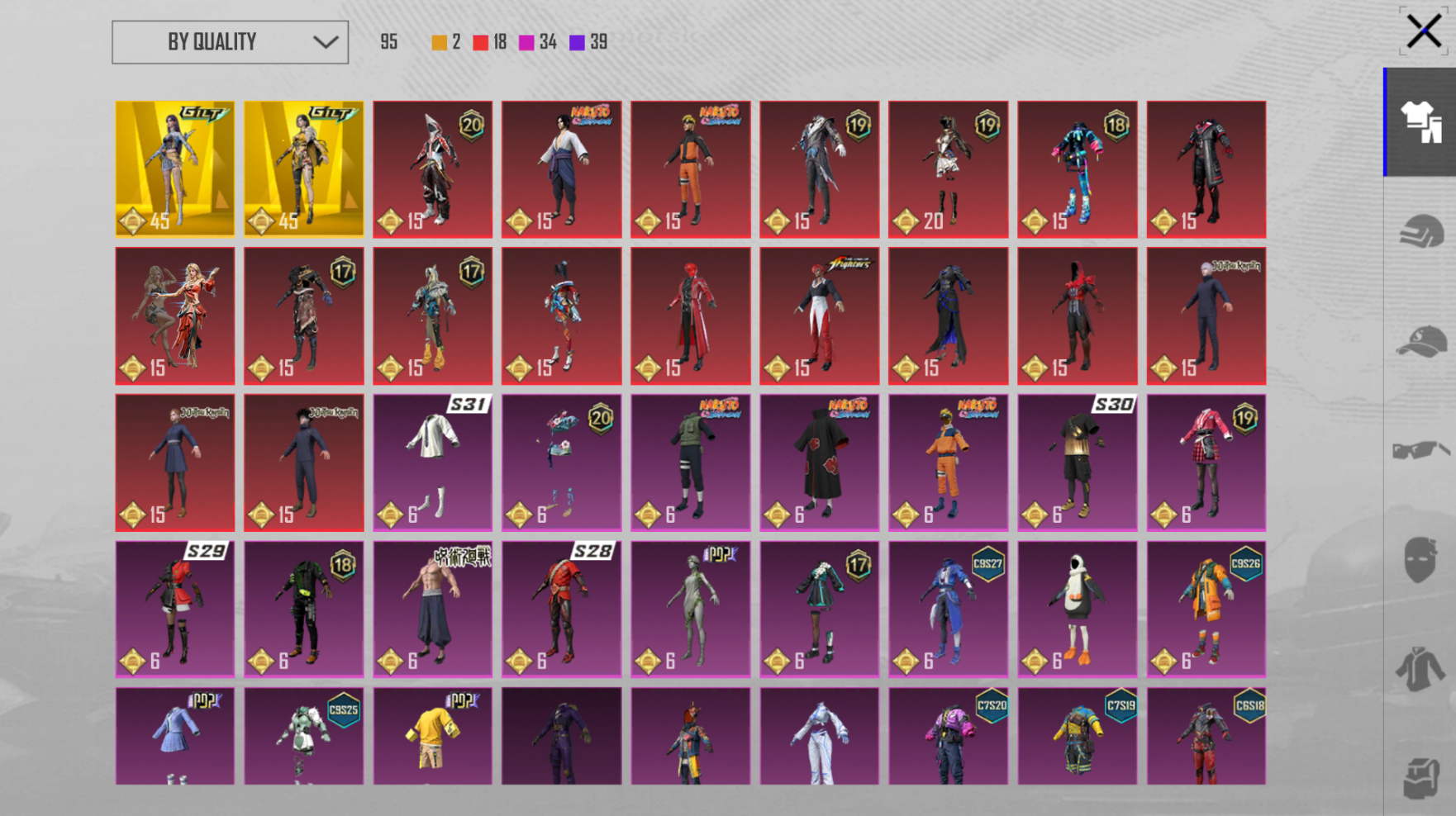The height and width of the screenshot is (816, 1456).
Task: Choose the S28 red armor outfit
Action: [x=562, y=610]
